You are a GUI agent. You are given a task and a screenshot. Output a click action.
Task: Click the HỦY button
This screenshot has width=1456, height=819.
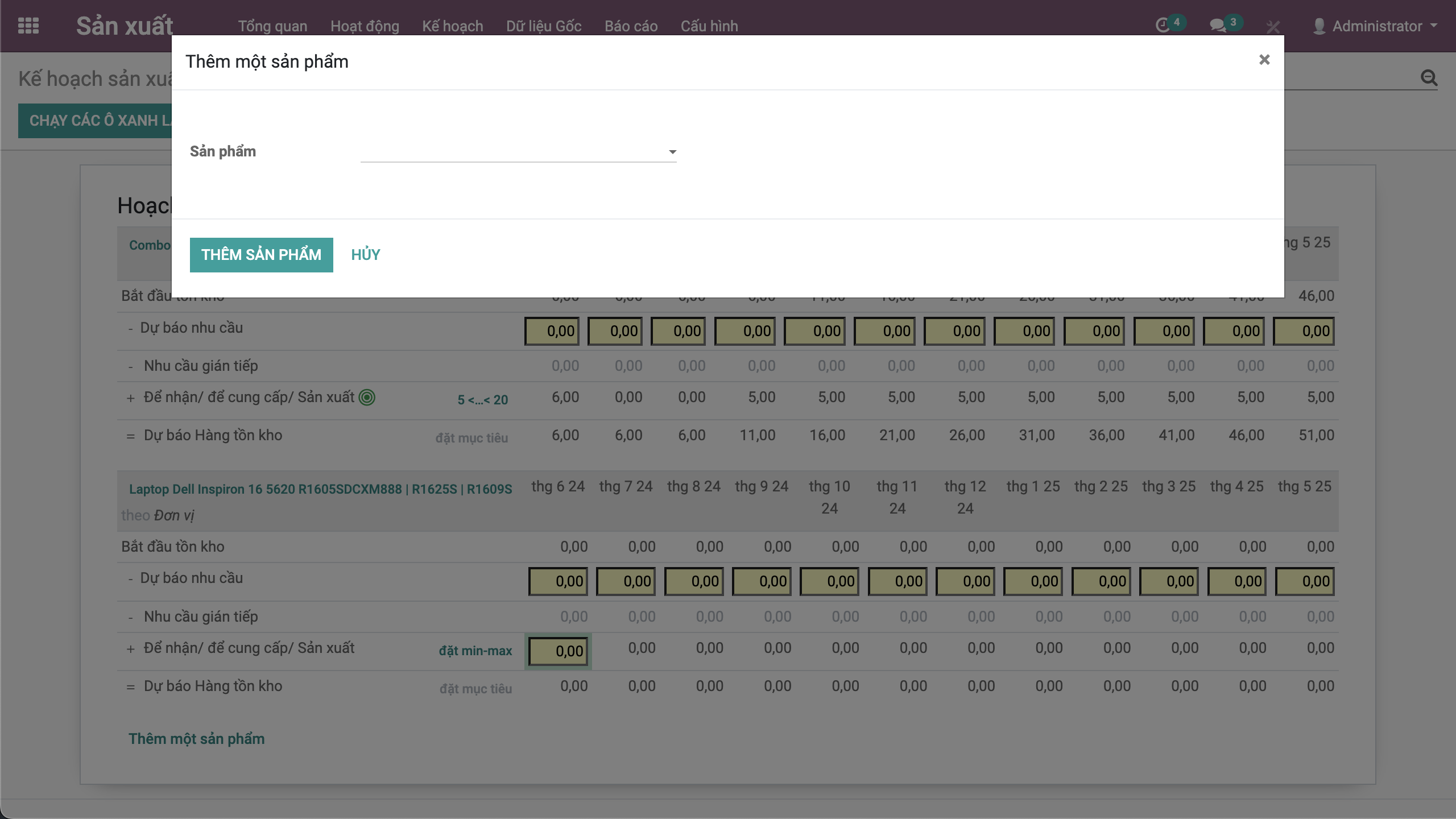click(365, 255)
